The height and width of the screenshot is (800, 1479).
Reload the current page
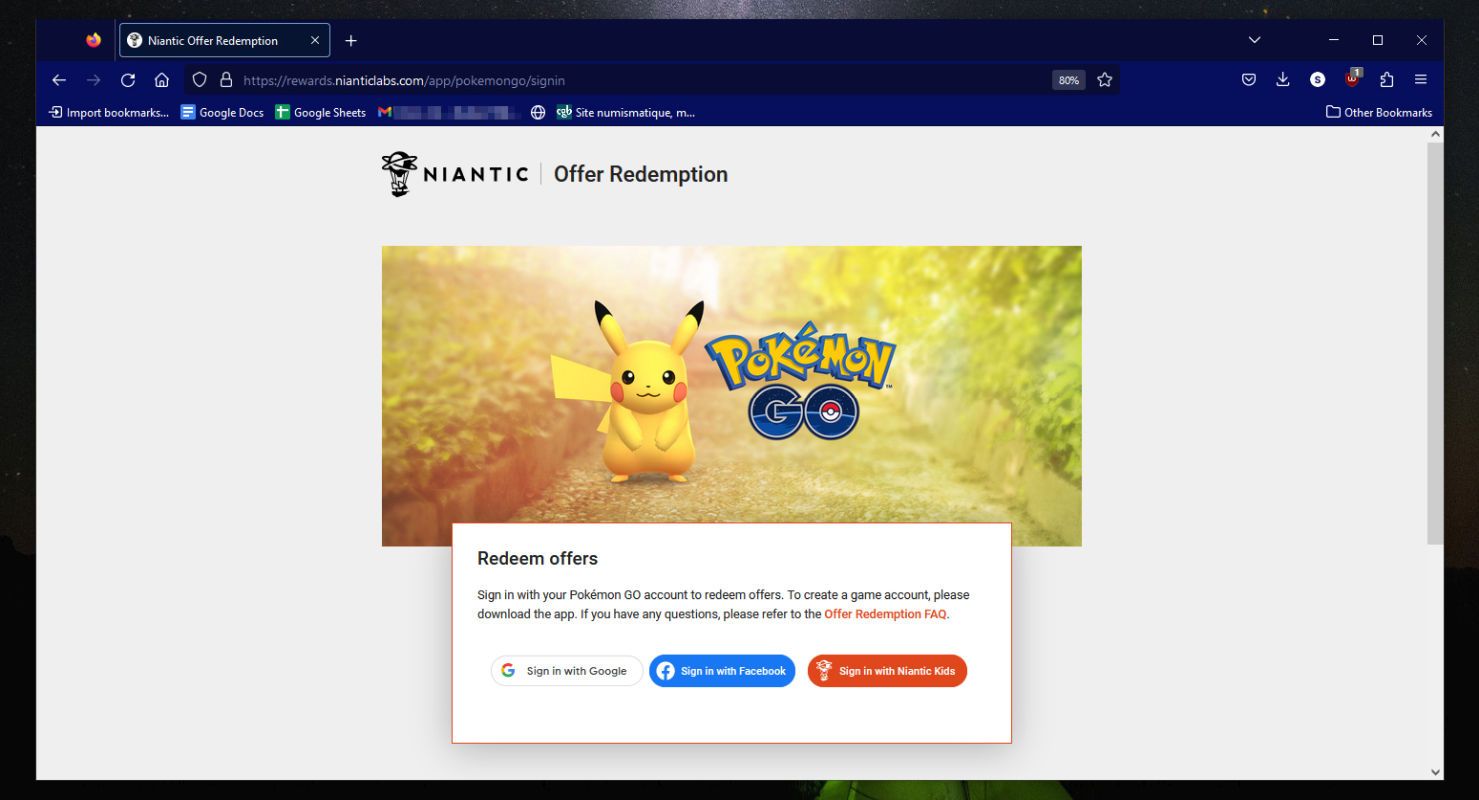pos(127,80)
